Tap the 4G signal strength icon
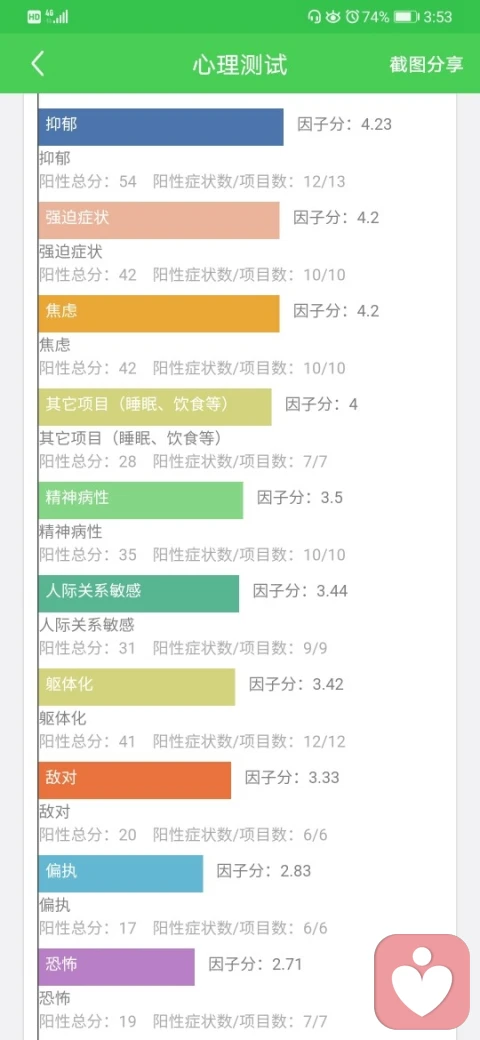Viewport: 480px width, 1040px height. pos(57,17)
